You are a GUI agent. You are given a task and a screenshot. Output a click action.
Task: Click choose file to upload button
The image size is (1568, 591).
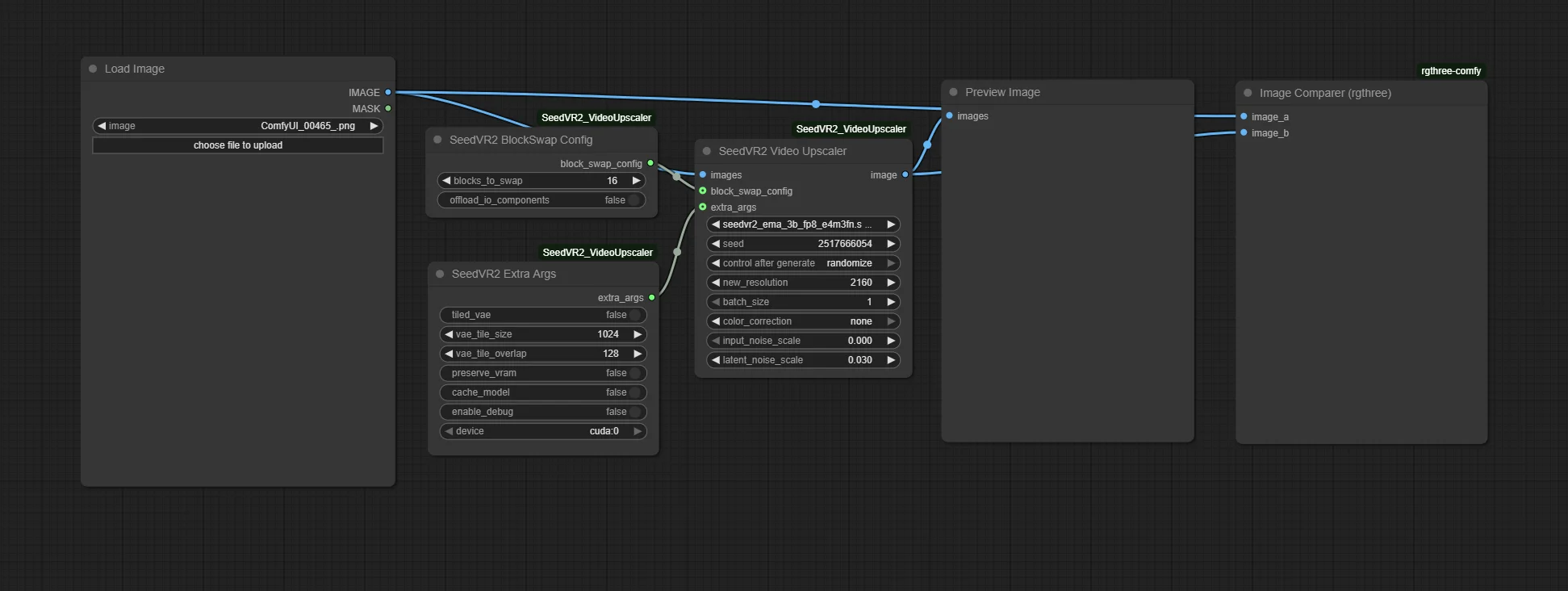[238, 145]
